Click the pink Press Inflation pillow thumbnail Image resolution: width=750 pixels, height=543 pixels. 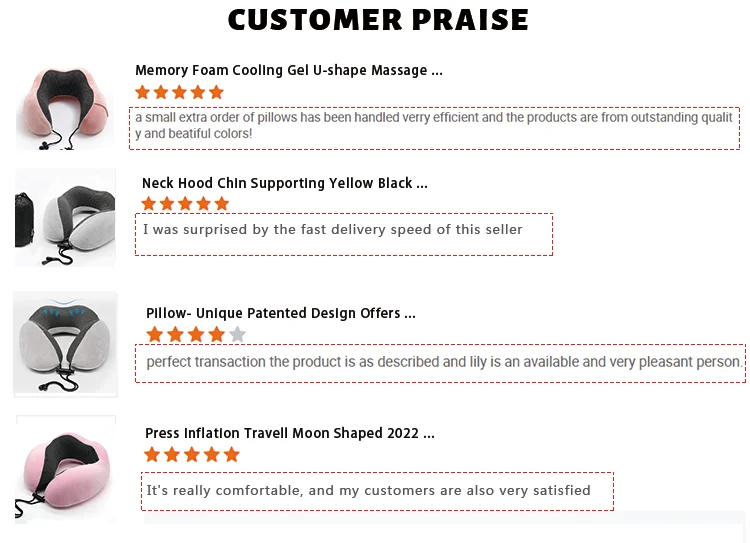(x=66, y=470)
